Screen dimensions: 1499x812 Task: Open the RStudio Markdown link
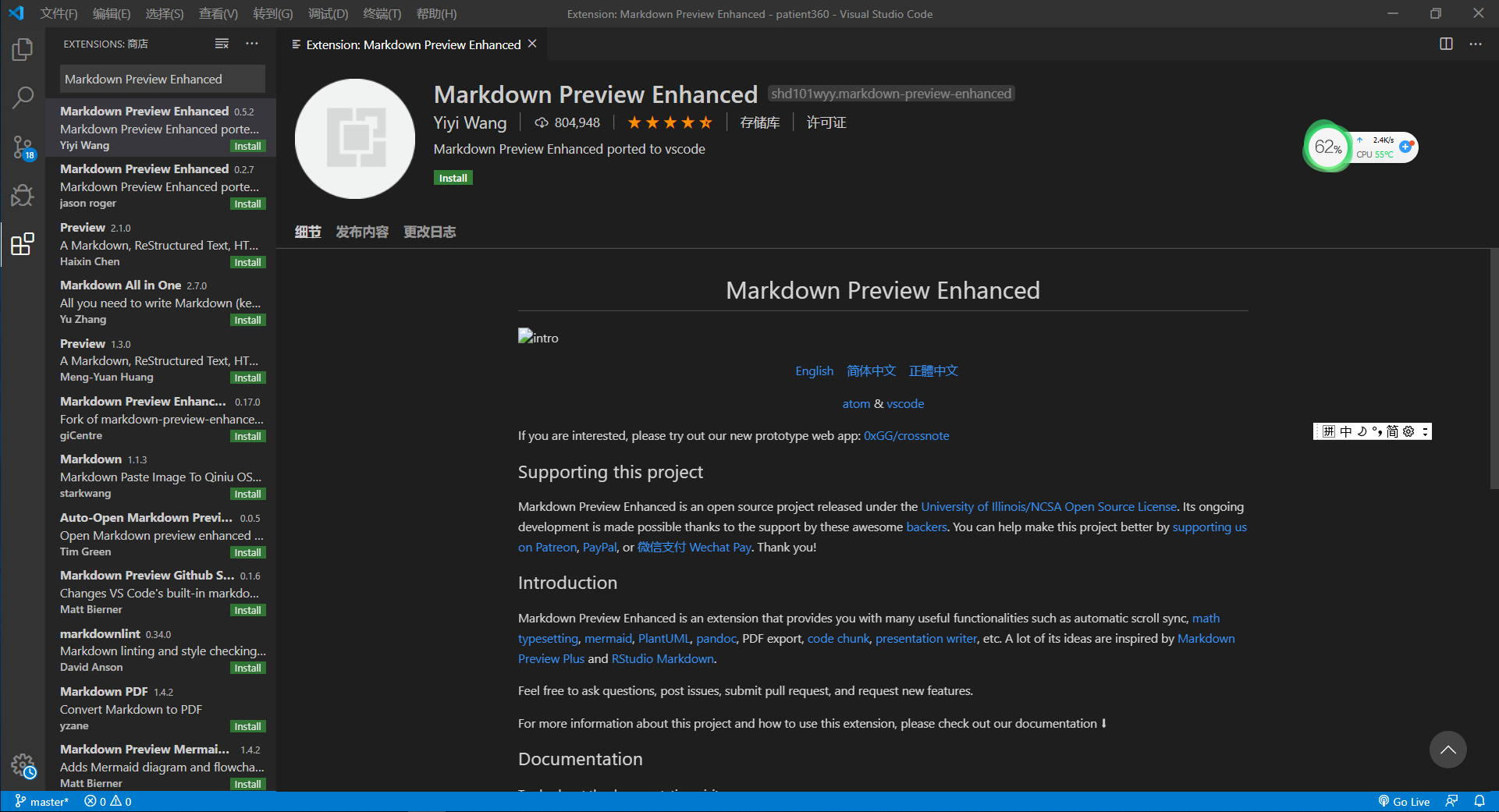coord(662,658)
